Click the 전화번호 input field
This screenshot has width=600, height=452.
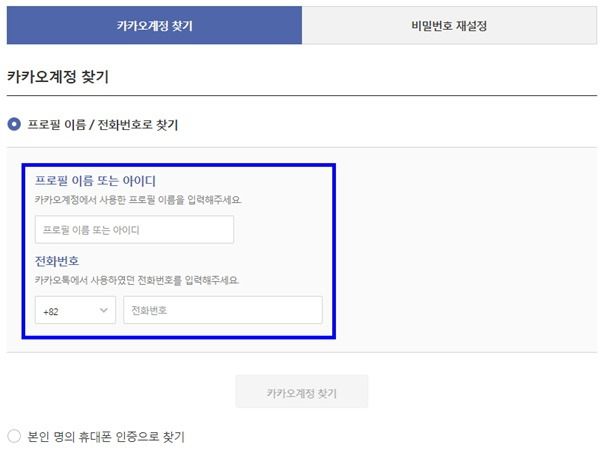point(223,310)
